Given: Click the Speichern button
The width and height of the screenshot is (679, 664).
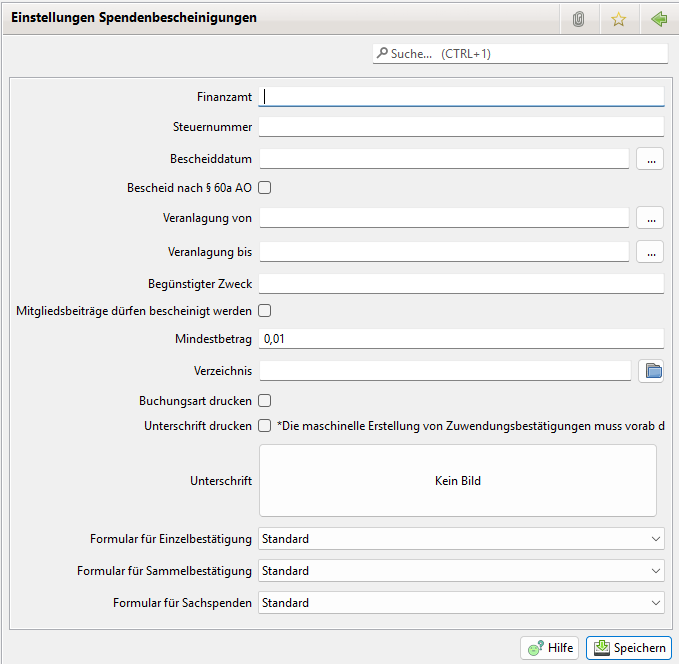Looking at the screenshot, I should click(628, 648).
